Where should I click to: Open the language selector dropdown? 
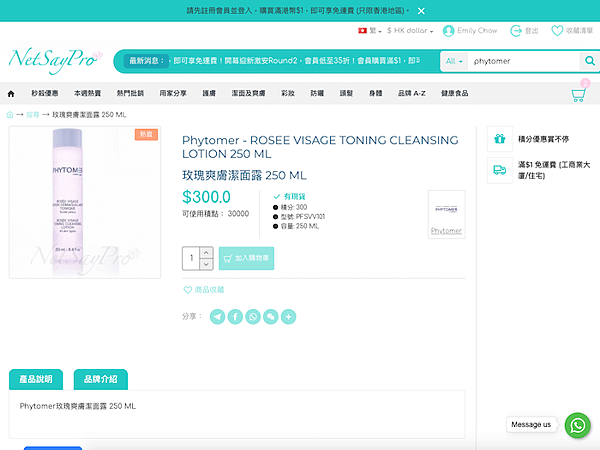[370, 31]
